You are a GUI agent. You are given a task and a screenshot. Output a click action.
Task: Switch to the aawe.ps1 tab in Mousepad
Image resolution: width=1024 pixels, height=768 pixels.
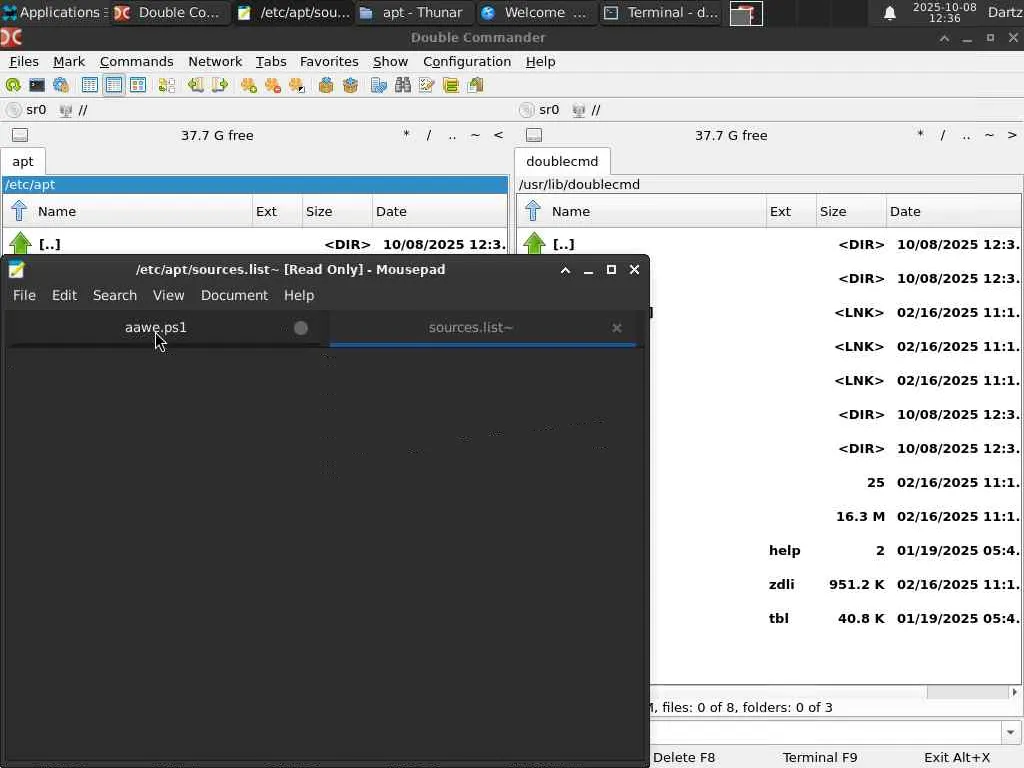(155, 327)
